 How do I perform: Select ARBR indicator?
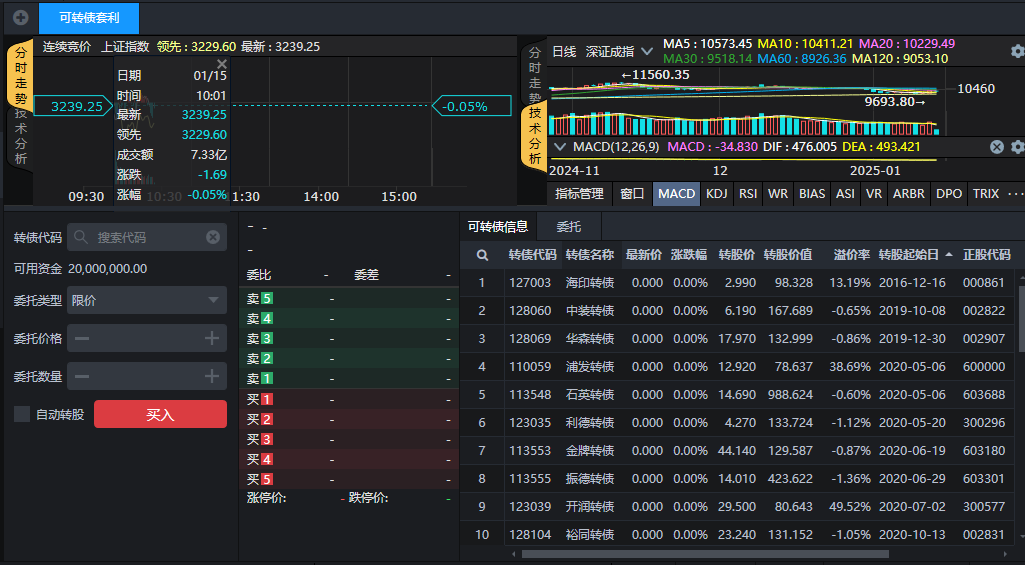click(909, 194)
